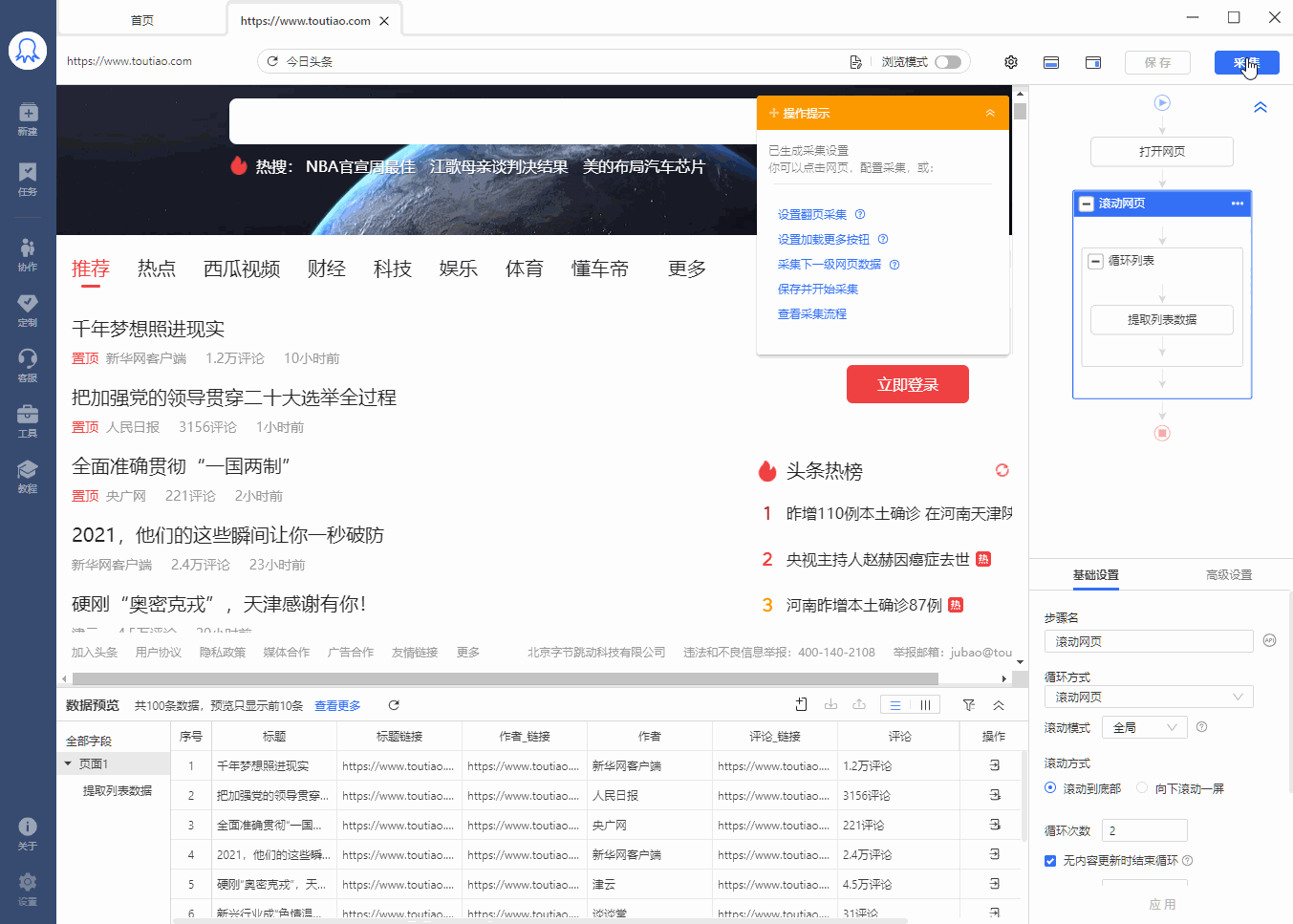This screenshot has height=924, width=1293.
Task: Refresh the 数据预览 data
Action: pyautogui.click(x=394, y=705)
